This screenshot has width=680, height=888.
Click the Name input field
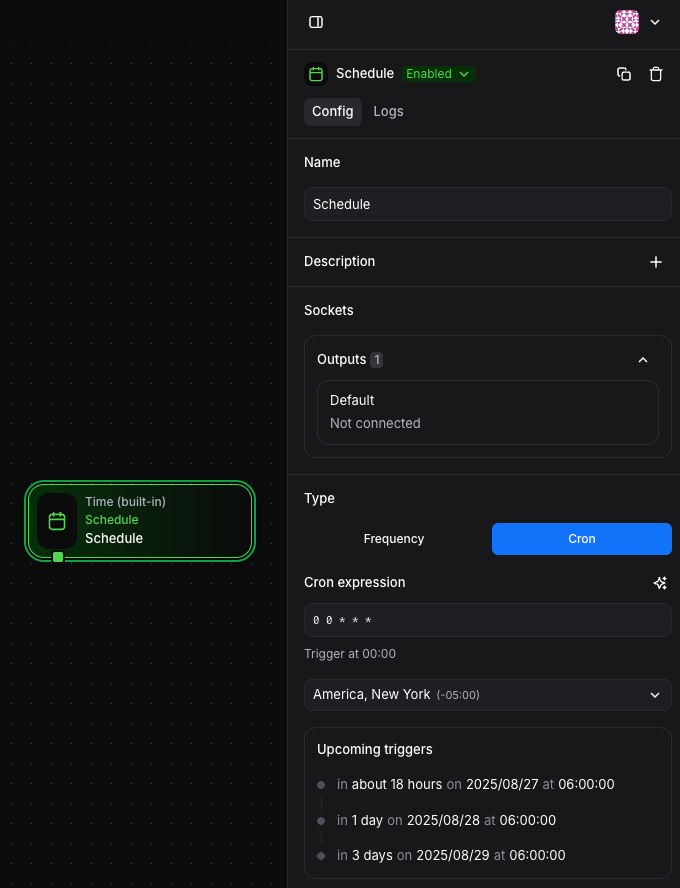pos(487,204)
